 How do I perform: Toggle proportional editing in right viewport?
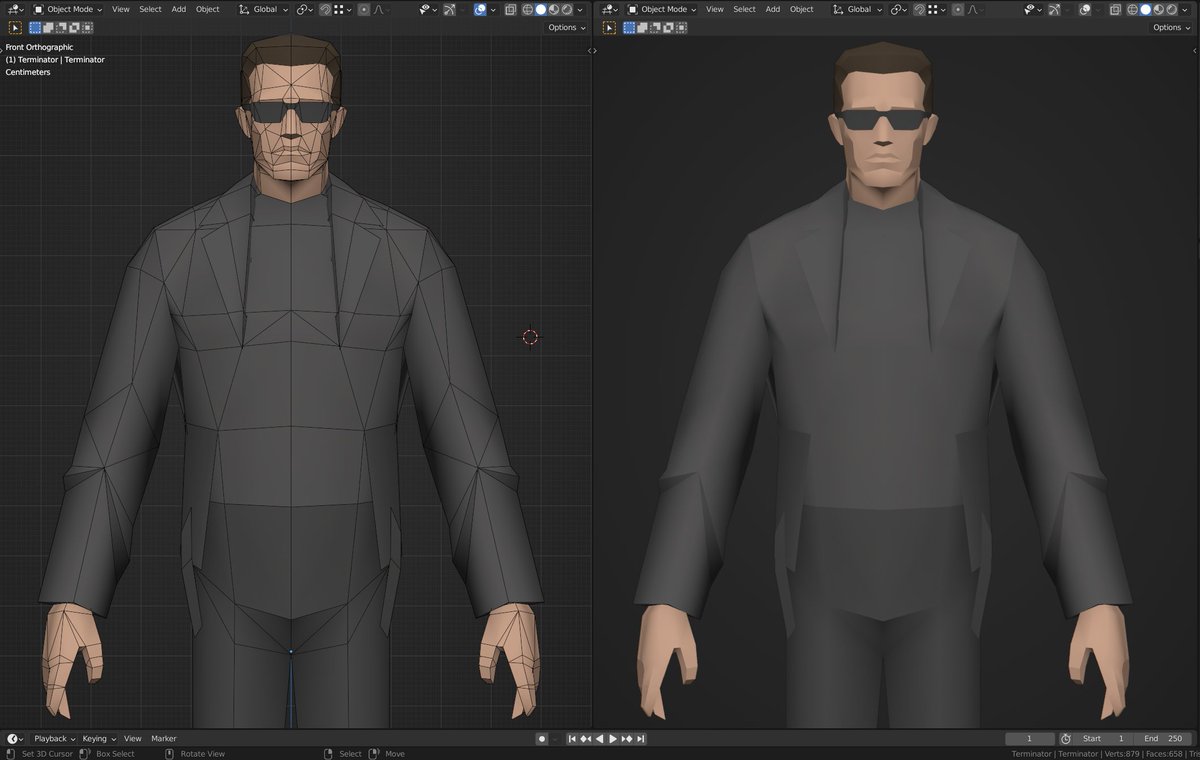(x=957, y=9)
